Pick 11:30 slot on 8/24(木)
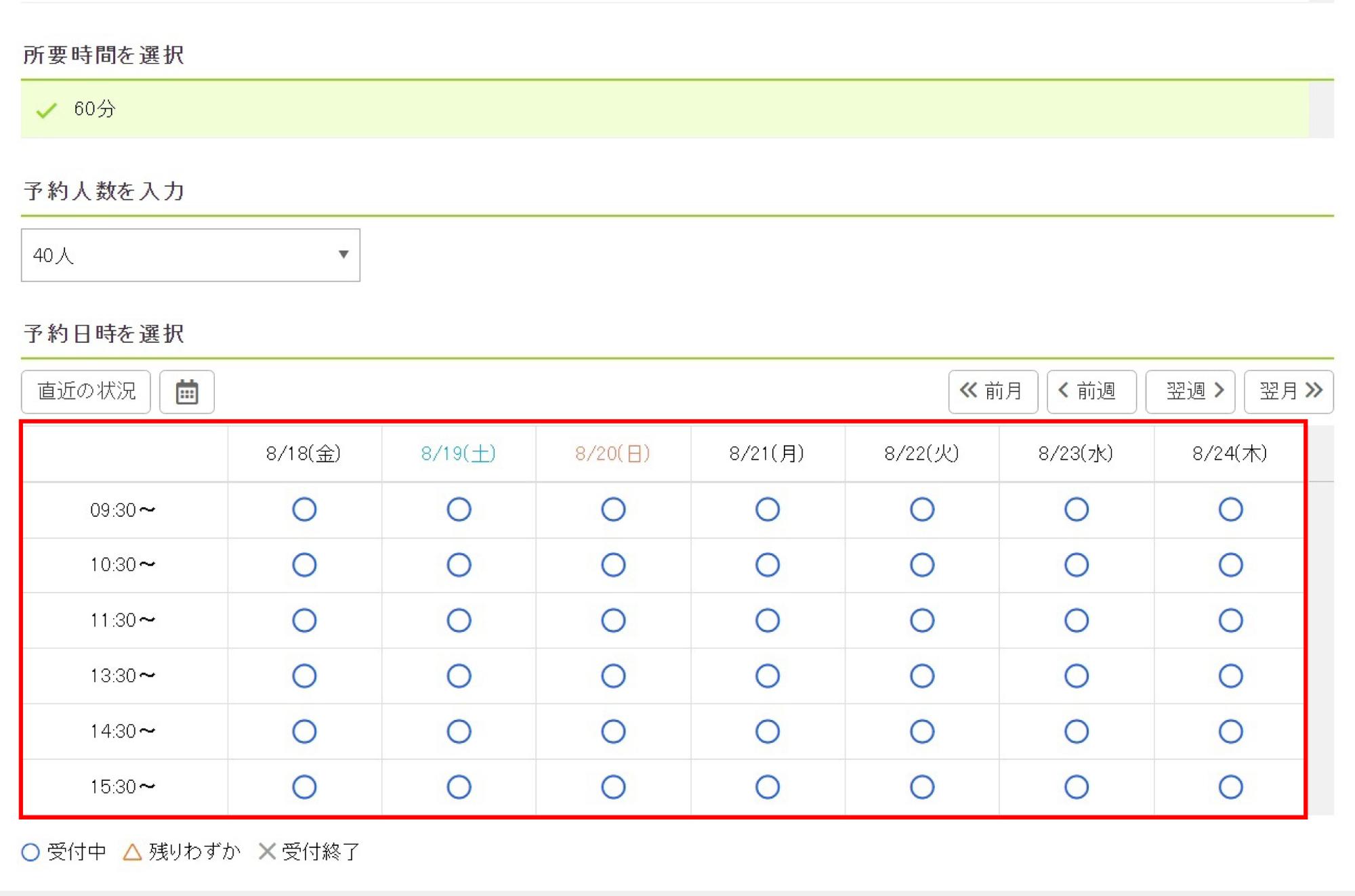 (x=1230, y=620)
